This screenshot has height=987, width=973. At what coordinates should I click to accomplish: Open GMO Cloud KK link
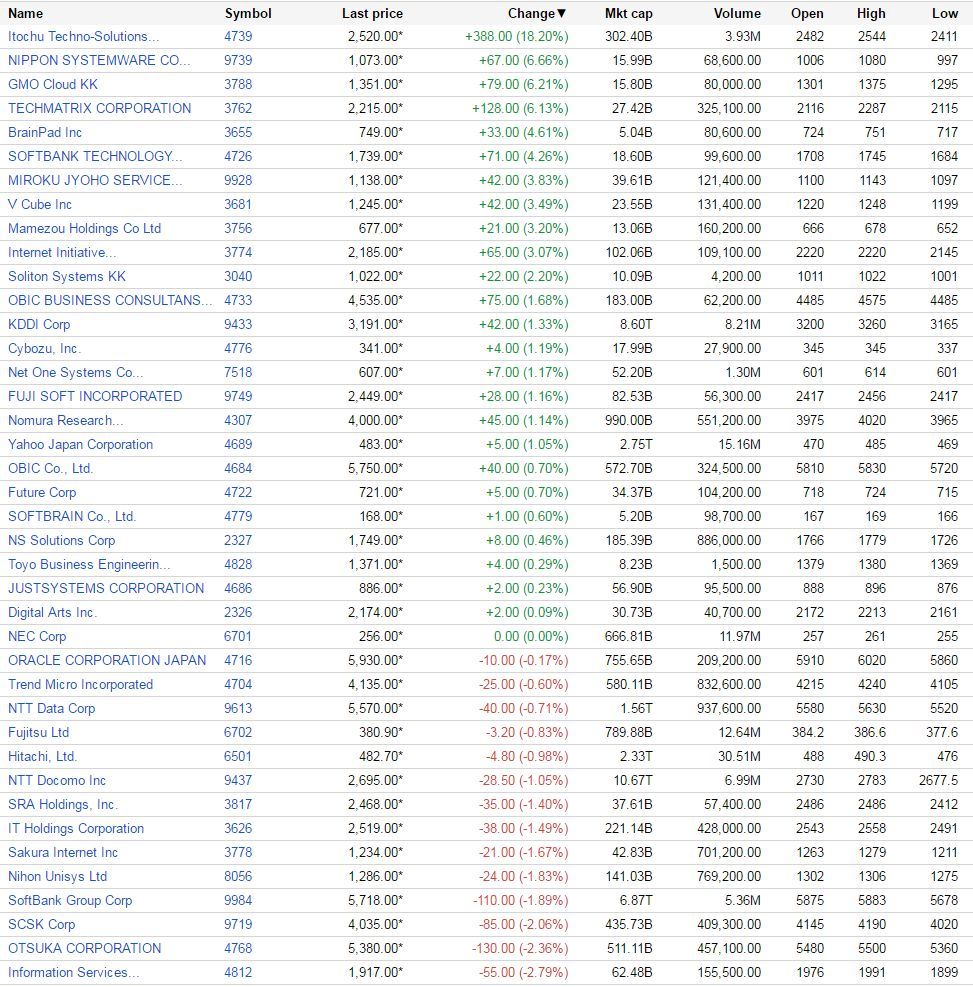53,84
